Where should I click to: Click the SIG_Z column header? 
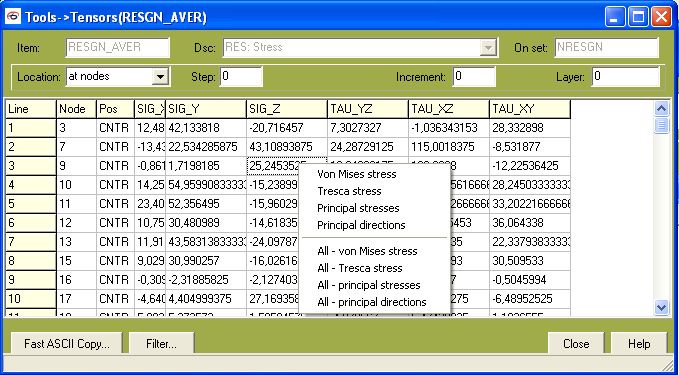click(x=287, y=109)
